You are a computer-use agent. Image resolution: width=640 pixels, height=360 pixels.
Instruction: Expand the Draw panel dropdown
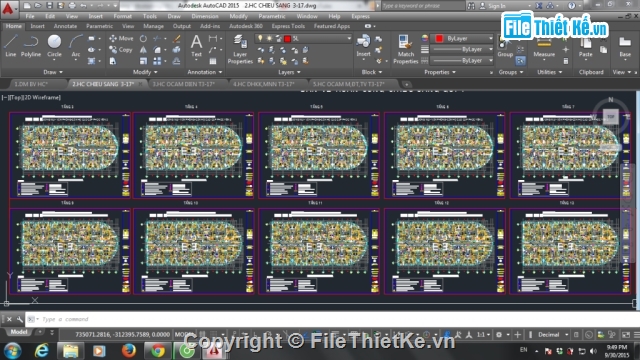pyautogui.click(x=53, y=72)
